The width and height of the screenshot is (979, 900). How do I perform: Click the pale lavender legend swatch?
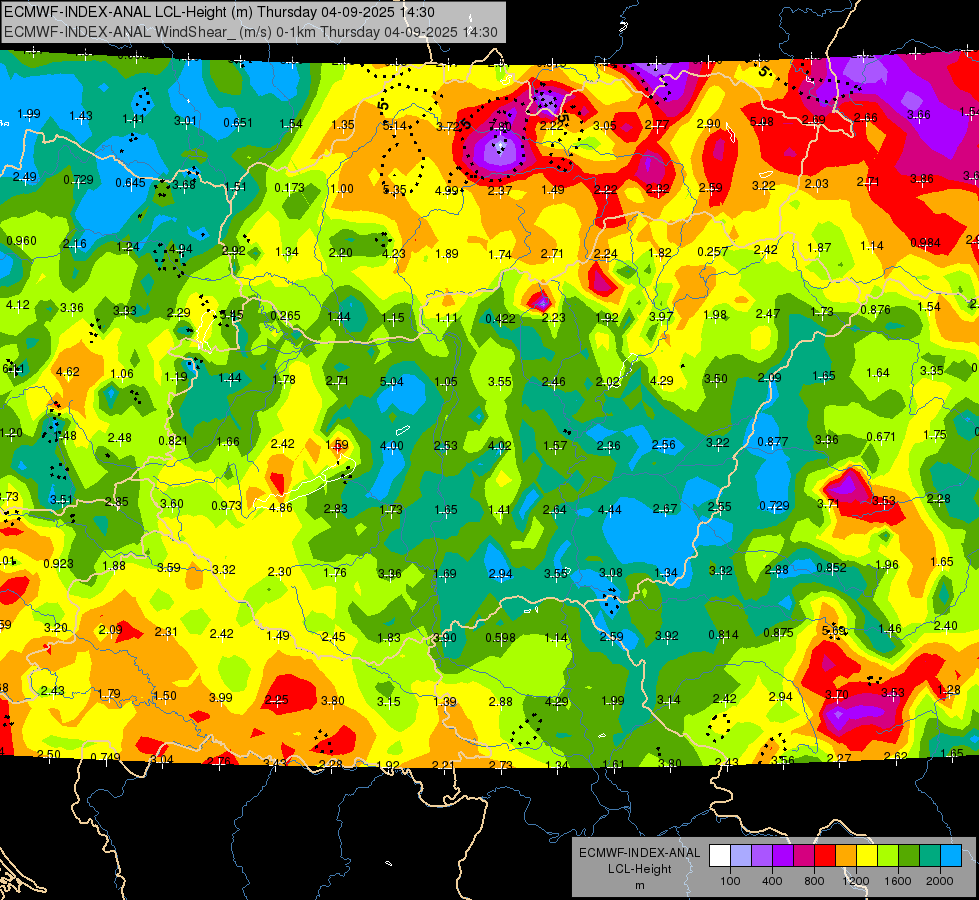click(741, 856)
